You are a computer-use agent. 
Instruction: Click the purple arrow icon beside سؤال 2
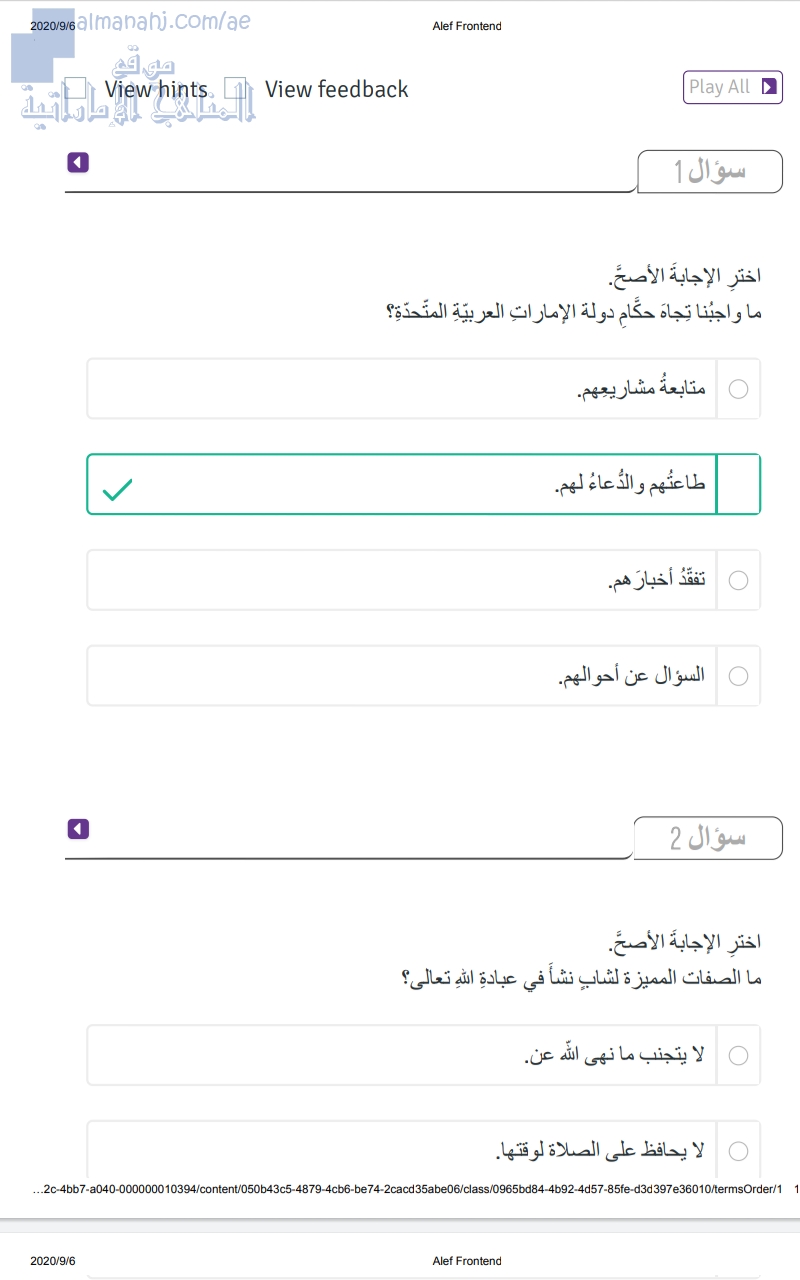click(x=78, y=829)
